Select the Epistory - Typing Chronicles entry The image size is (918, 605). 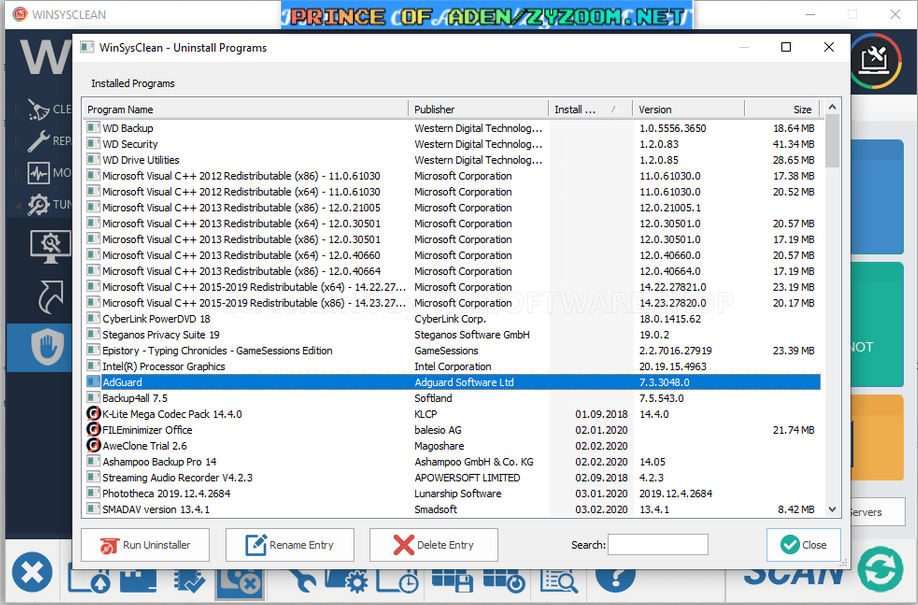tap(453, 350)
